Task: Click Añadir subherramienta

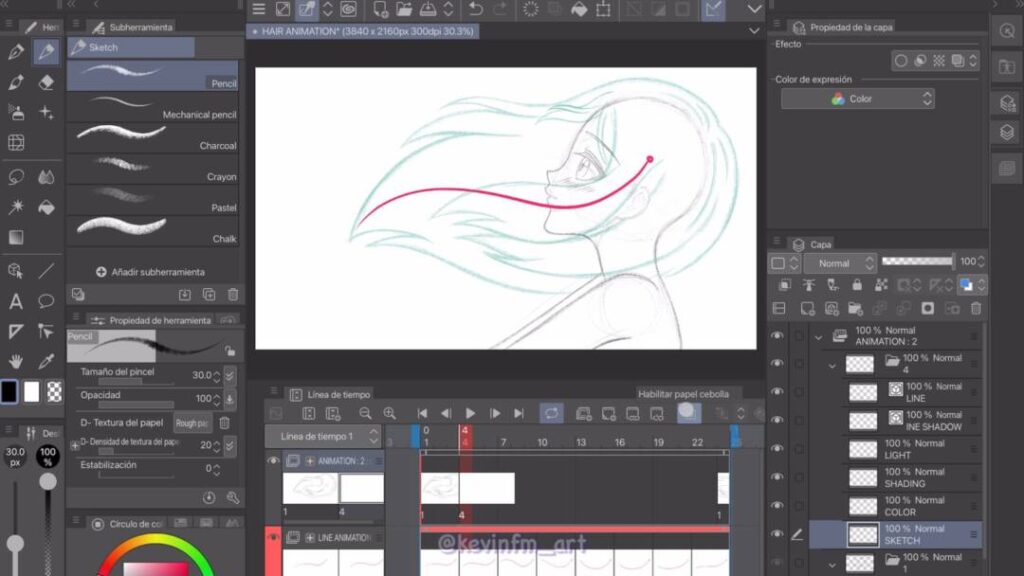Action: pyautogui.click(x=150, y=272)
